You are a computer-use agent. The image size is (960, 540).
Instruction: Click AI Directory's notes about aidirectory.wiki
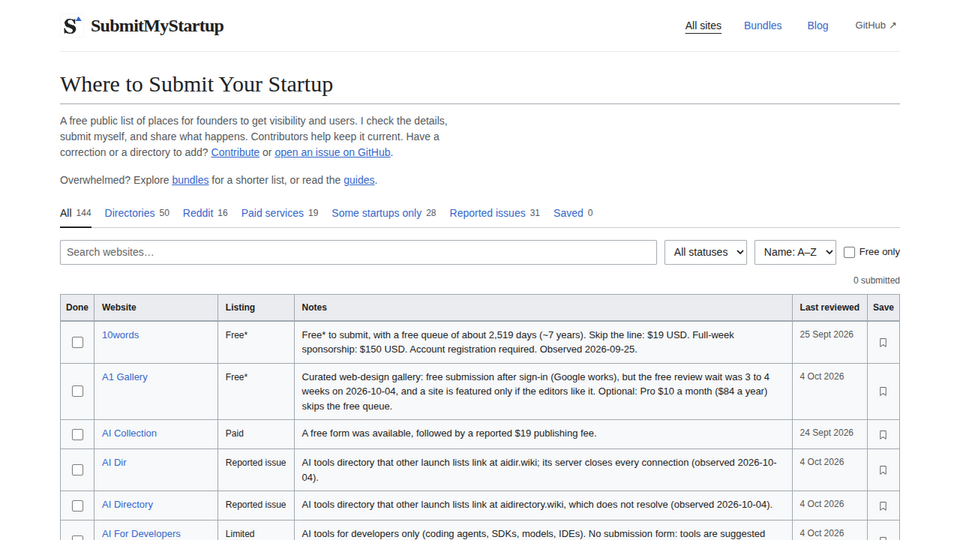tap(537, 504)
